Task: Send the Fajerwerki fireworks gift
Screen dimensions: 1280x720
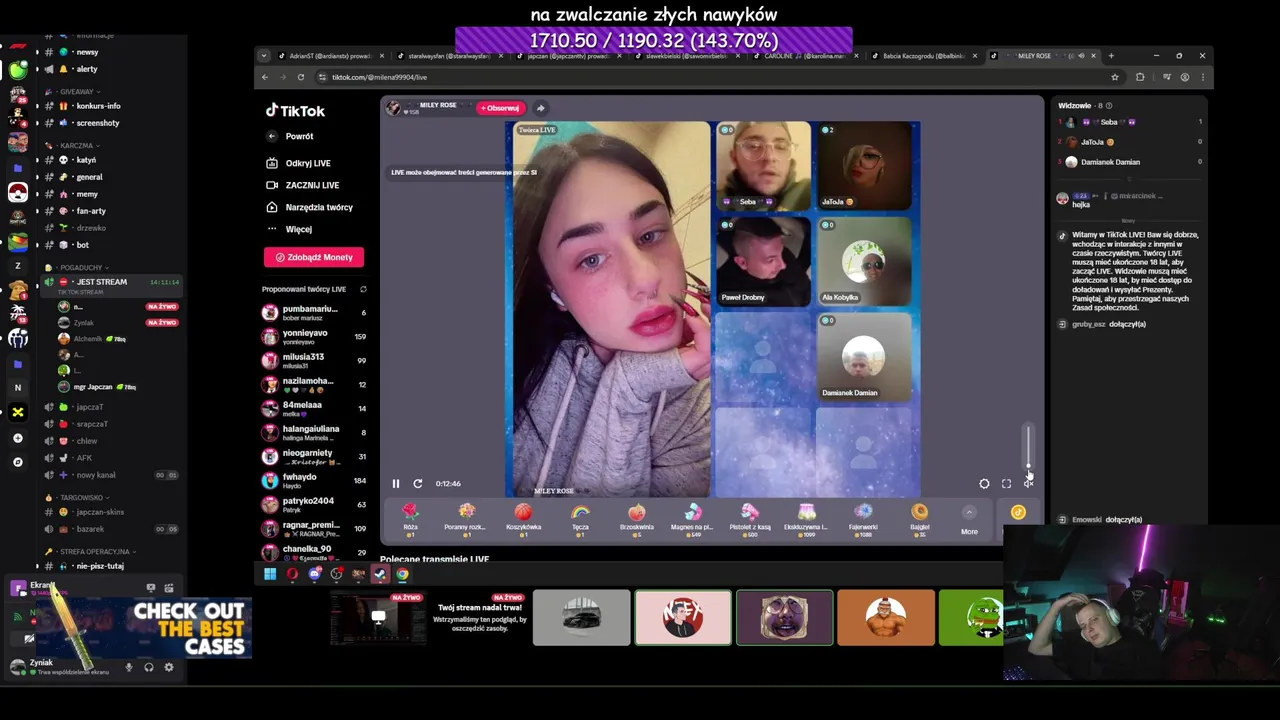Action: point(863,518)
